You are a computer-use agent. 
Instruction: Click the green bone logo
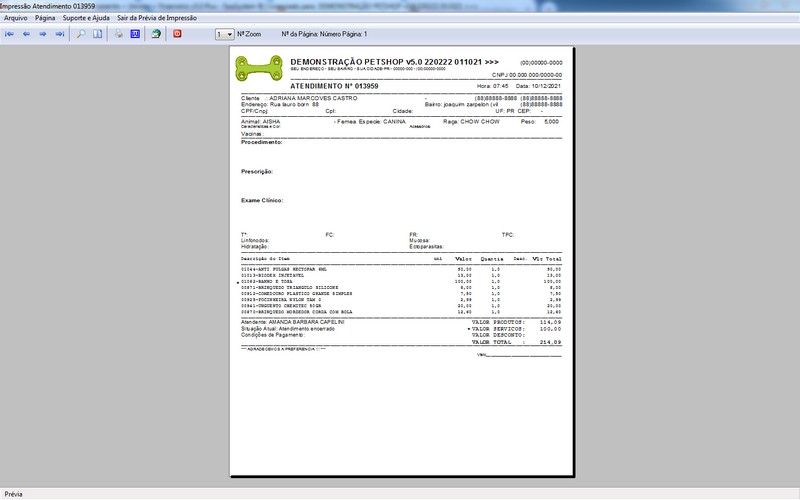[259, 69]
